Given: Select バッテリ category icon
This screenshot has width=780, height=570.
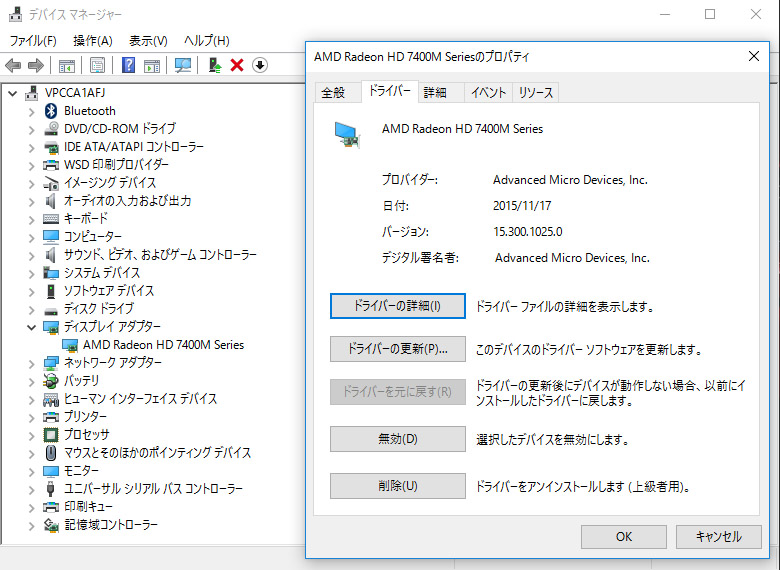Looking at the screenshot, I should [x=51, y=381].
